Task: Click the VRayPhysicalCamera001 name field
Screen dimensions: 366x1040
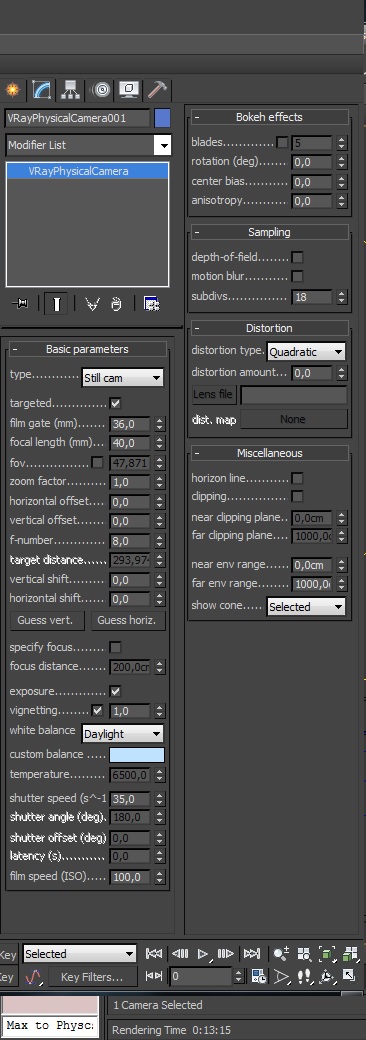Action: (x=78, y=118)
